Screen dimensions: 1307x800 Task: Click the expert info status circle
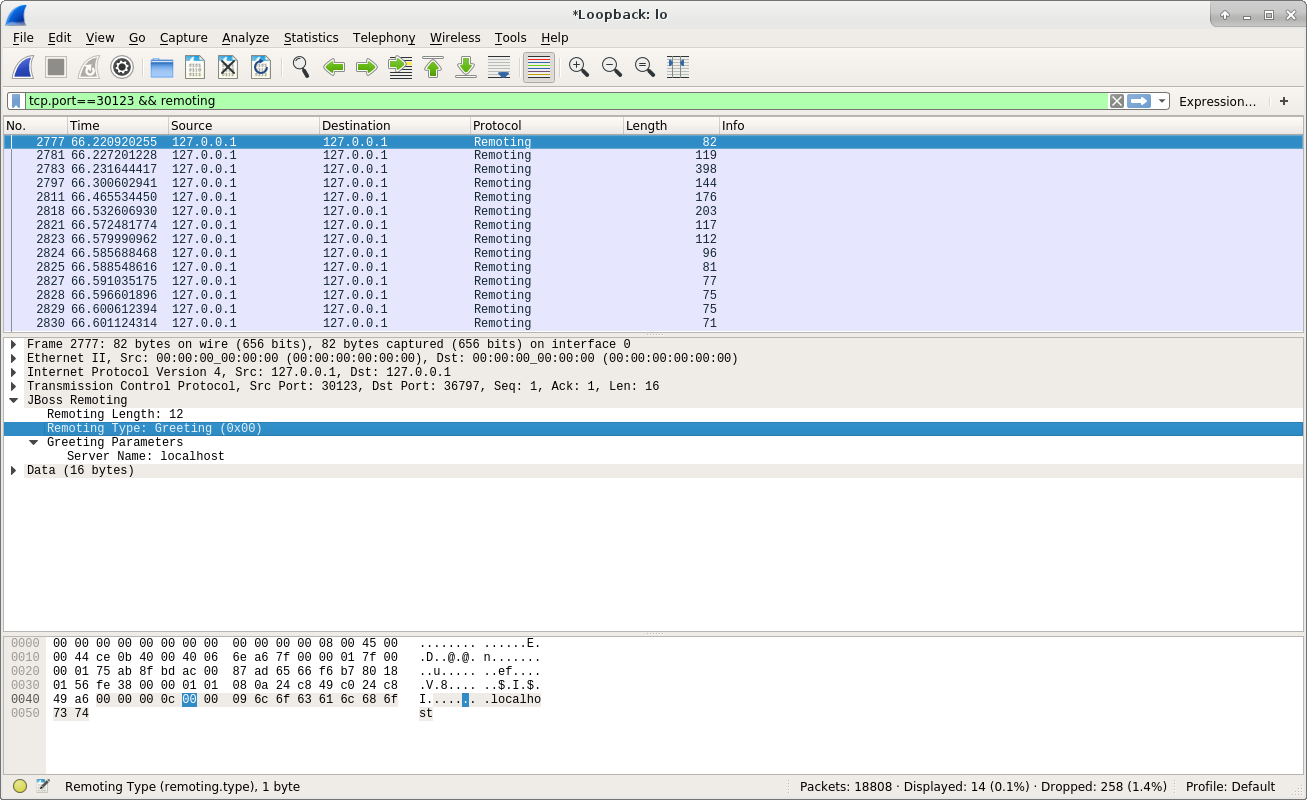(x=20, y=786)
